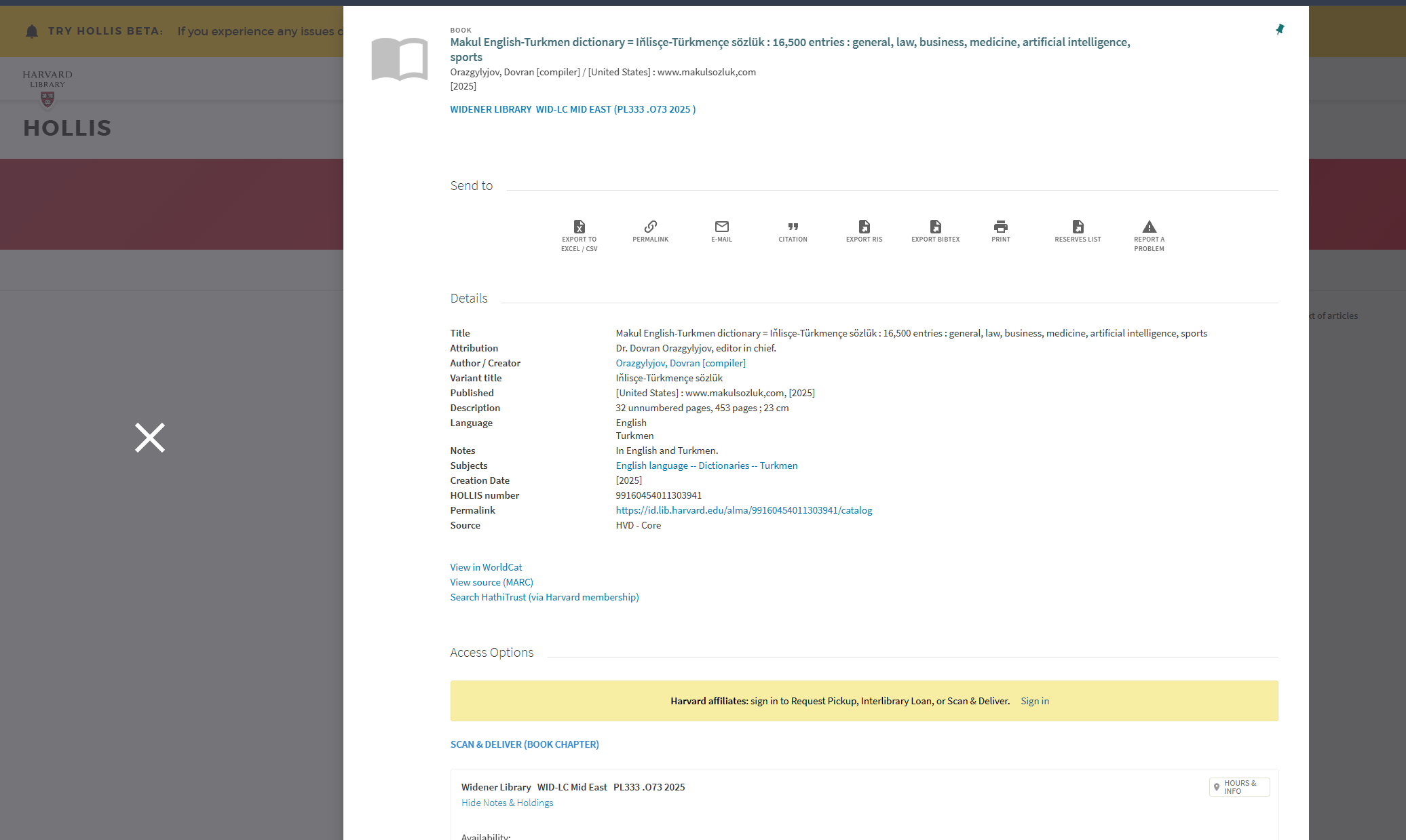The image size is (1406, 840).
Task: Print the record
Action: pos(1000,231)
